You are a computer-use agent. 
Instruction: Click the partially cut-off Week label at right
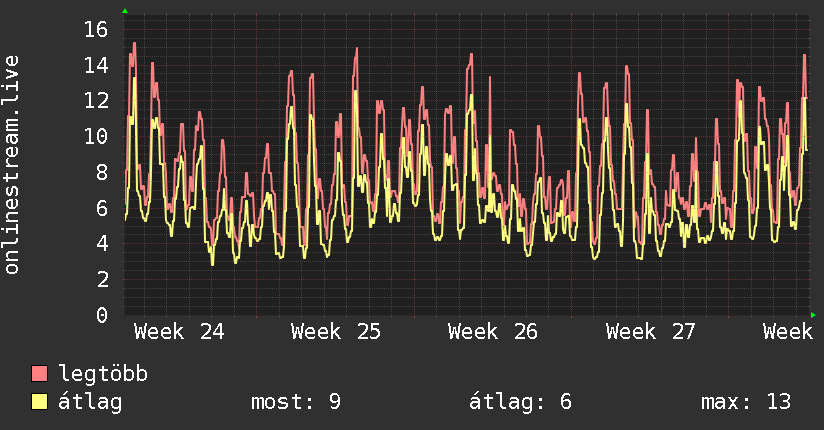click(x=788, y=332)
